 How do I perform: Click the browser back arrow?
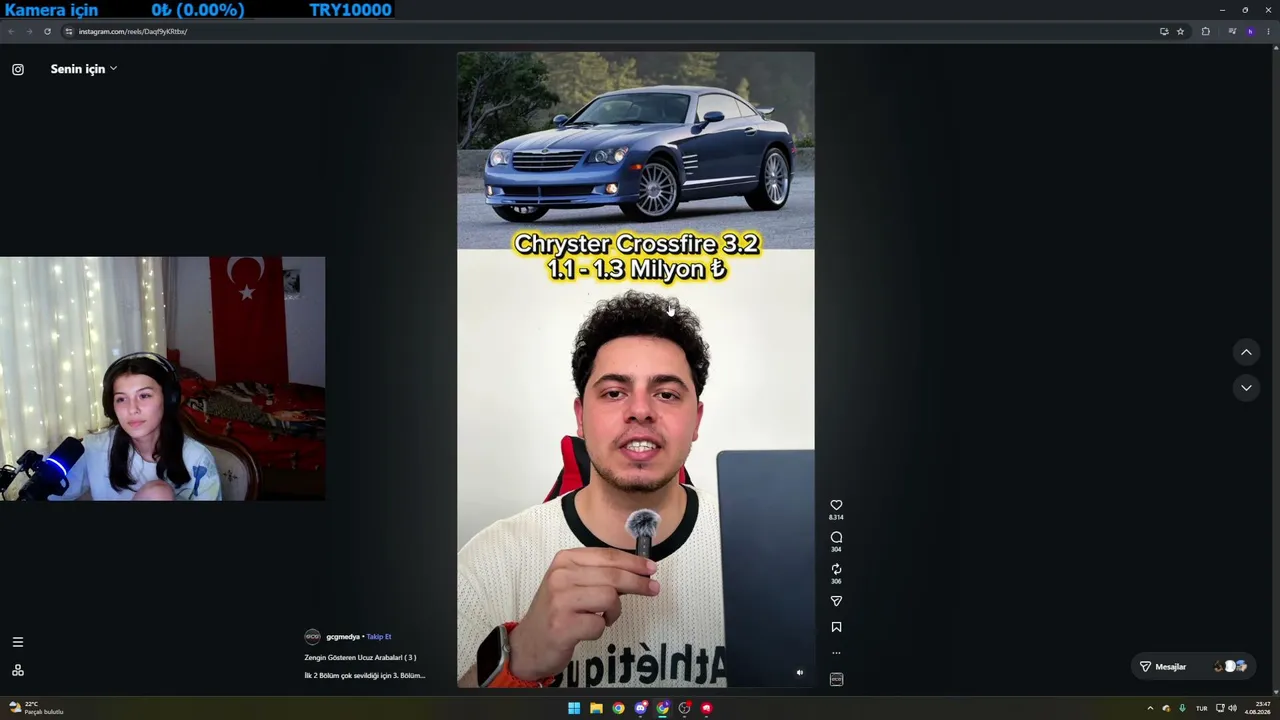(x=11, y=31)
